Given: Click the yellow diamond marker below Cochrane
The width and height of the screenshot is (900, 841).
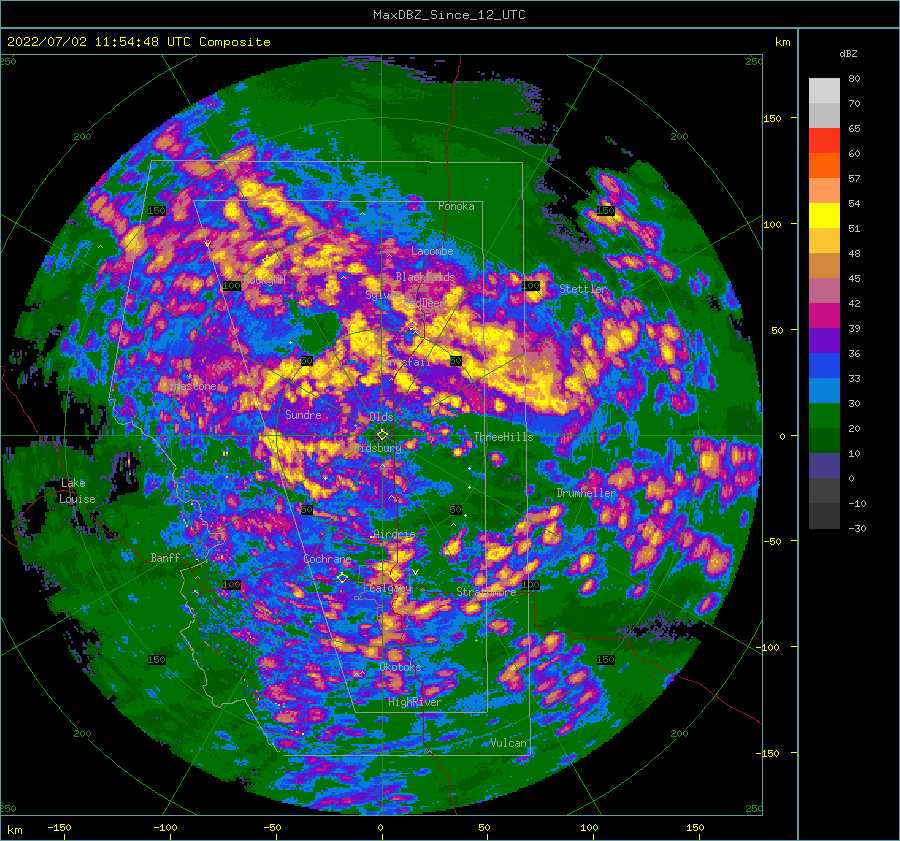Looking at the screenshot, I should point(342,577).
